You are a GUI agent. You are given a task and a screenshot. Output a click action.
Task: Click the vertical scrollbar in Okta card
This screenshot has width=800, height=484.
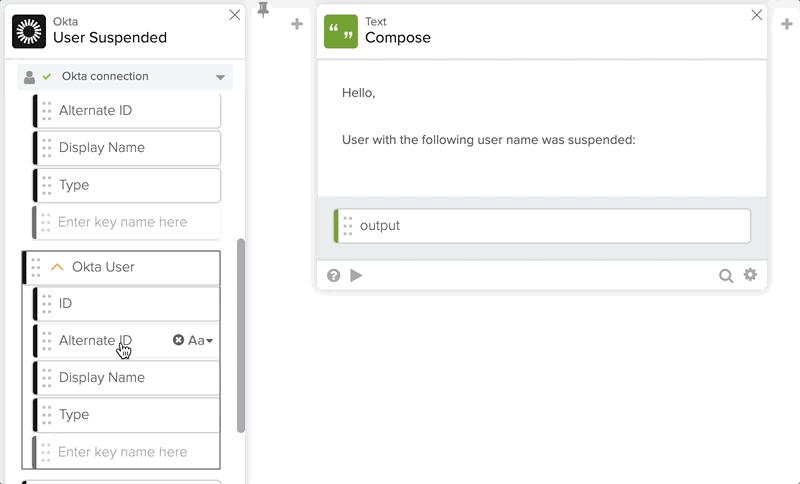click(240, 334)
